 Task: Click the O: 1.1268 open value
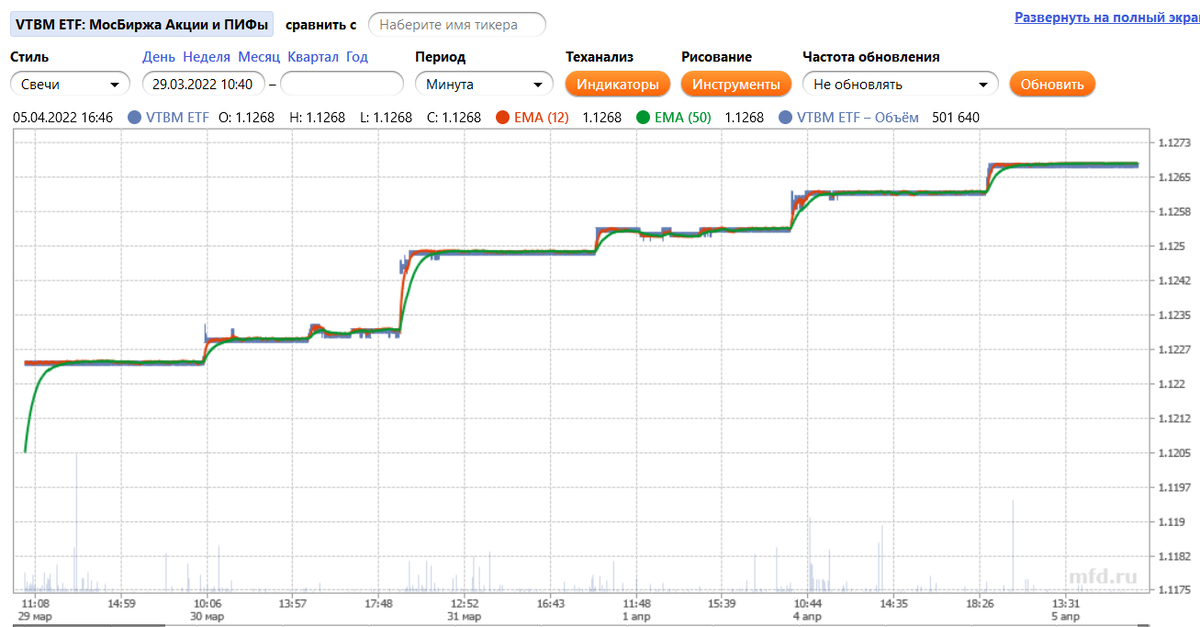[x=247, y=118]
